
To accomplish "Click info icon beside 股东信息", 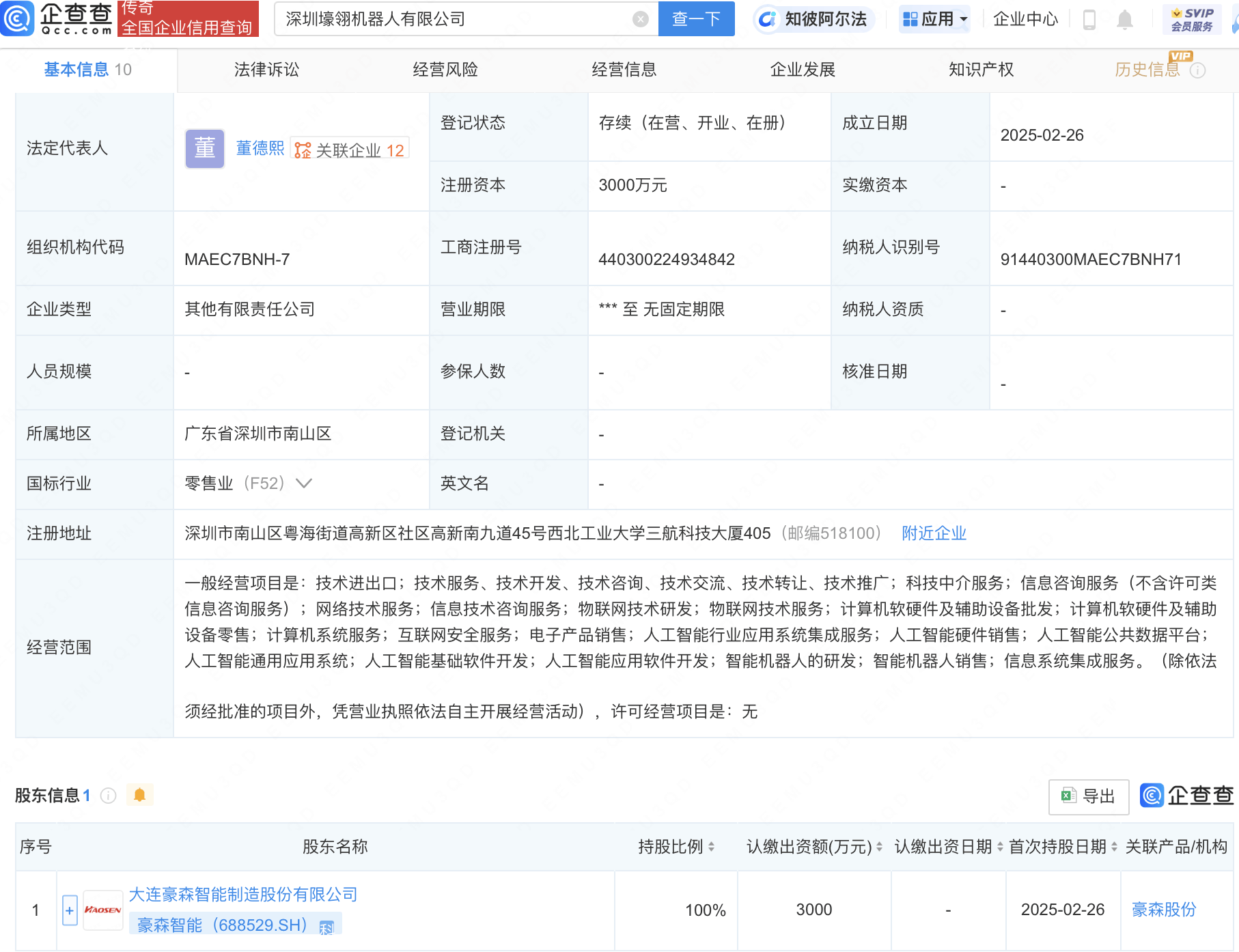I will click(108, 796).
